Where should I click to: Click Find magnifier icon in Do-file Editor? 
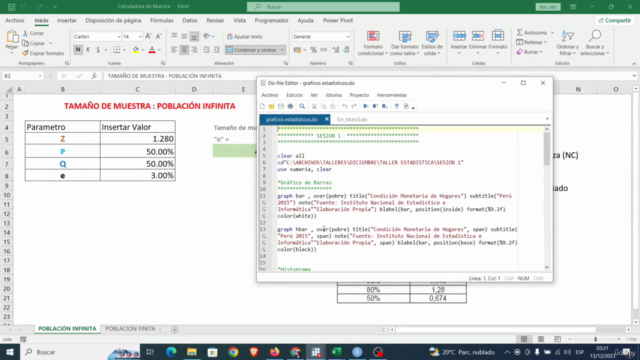point(302,106)
